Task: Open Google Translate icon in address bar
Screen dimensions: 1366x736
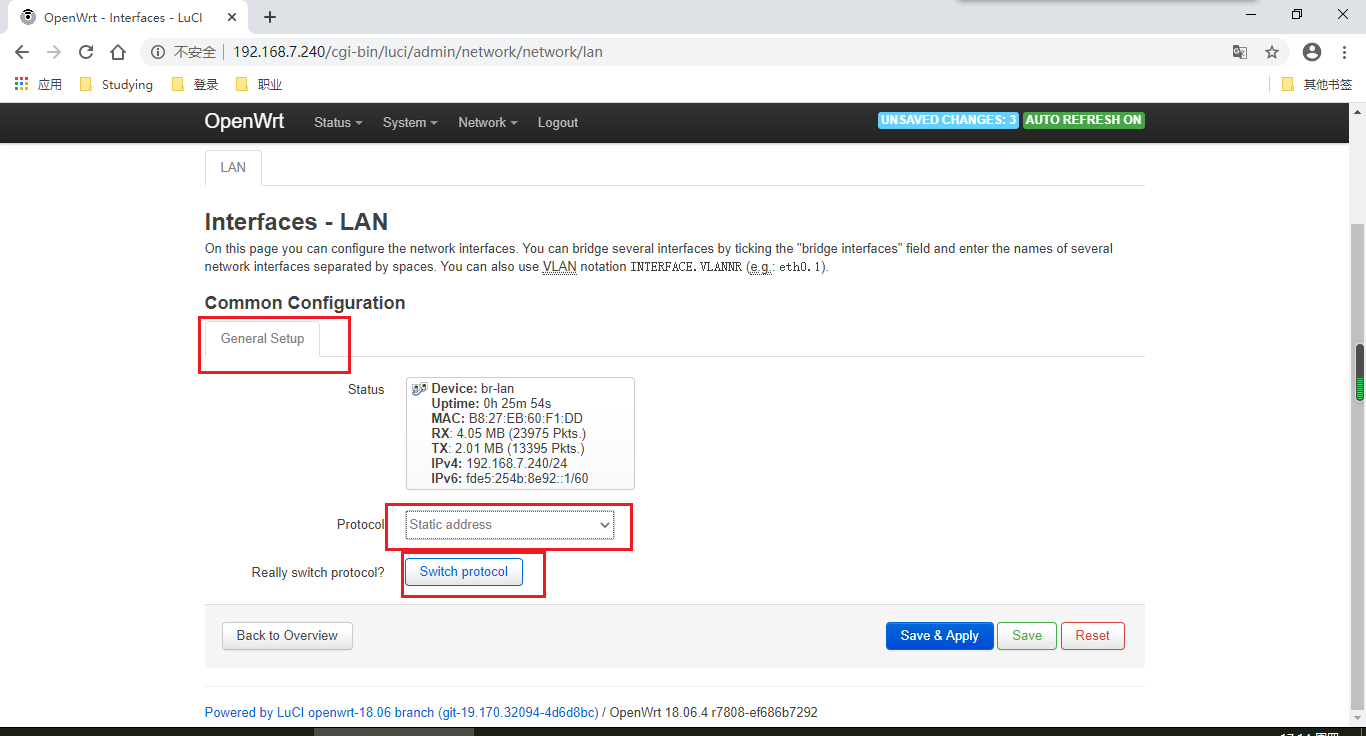Action: pyautogui.click(x=1240, y=52)
